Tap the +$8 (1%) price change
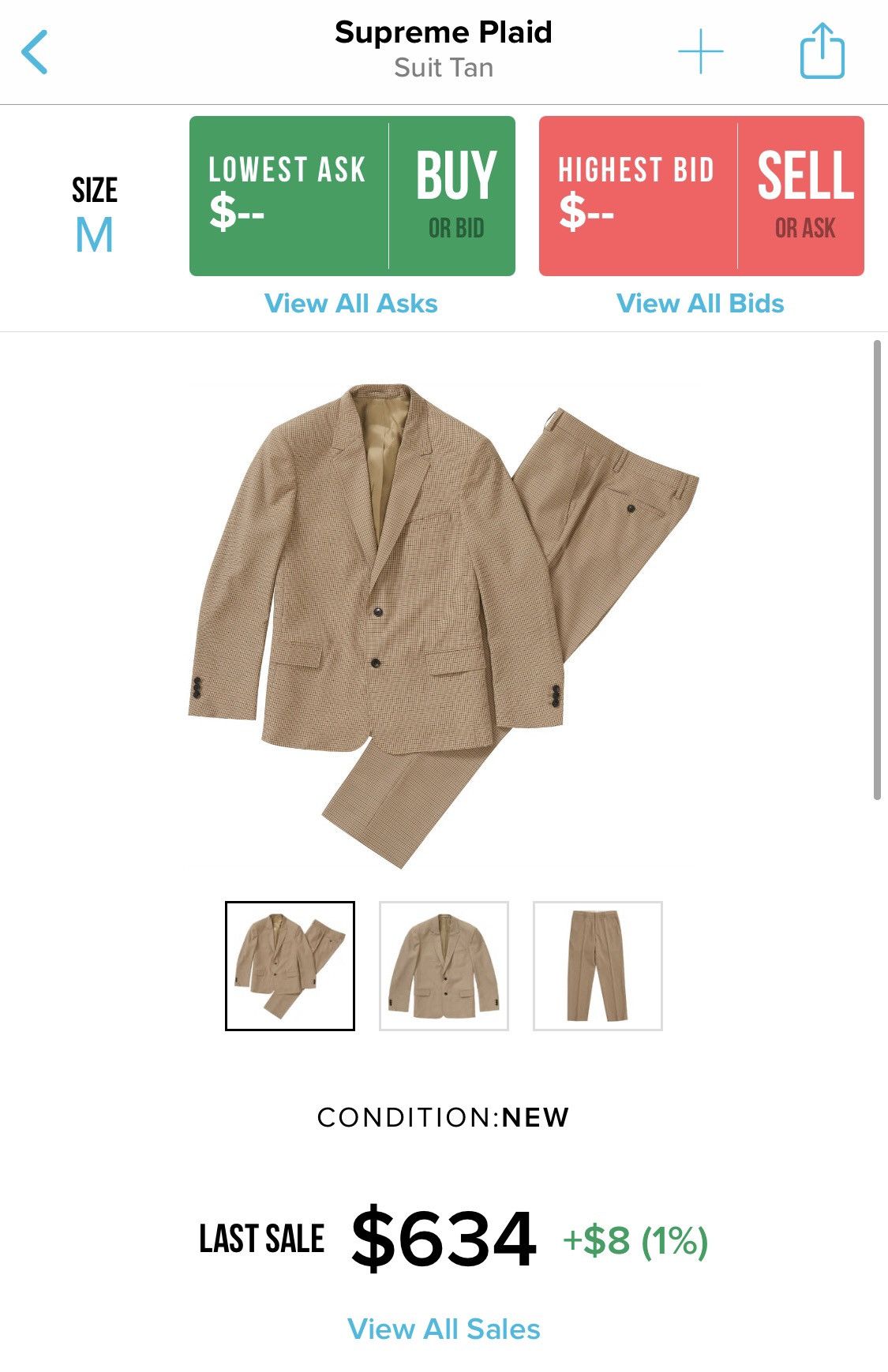 pos(635,1241)
